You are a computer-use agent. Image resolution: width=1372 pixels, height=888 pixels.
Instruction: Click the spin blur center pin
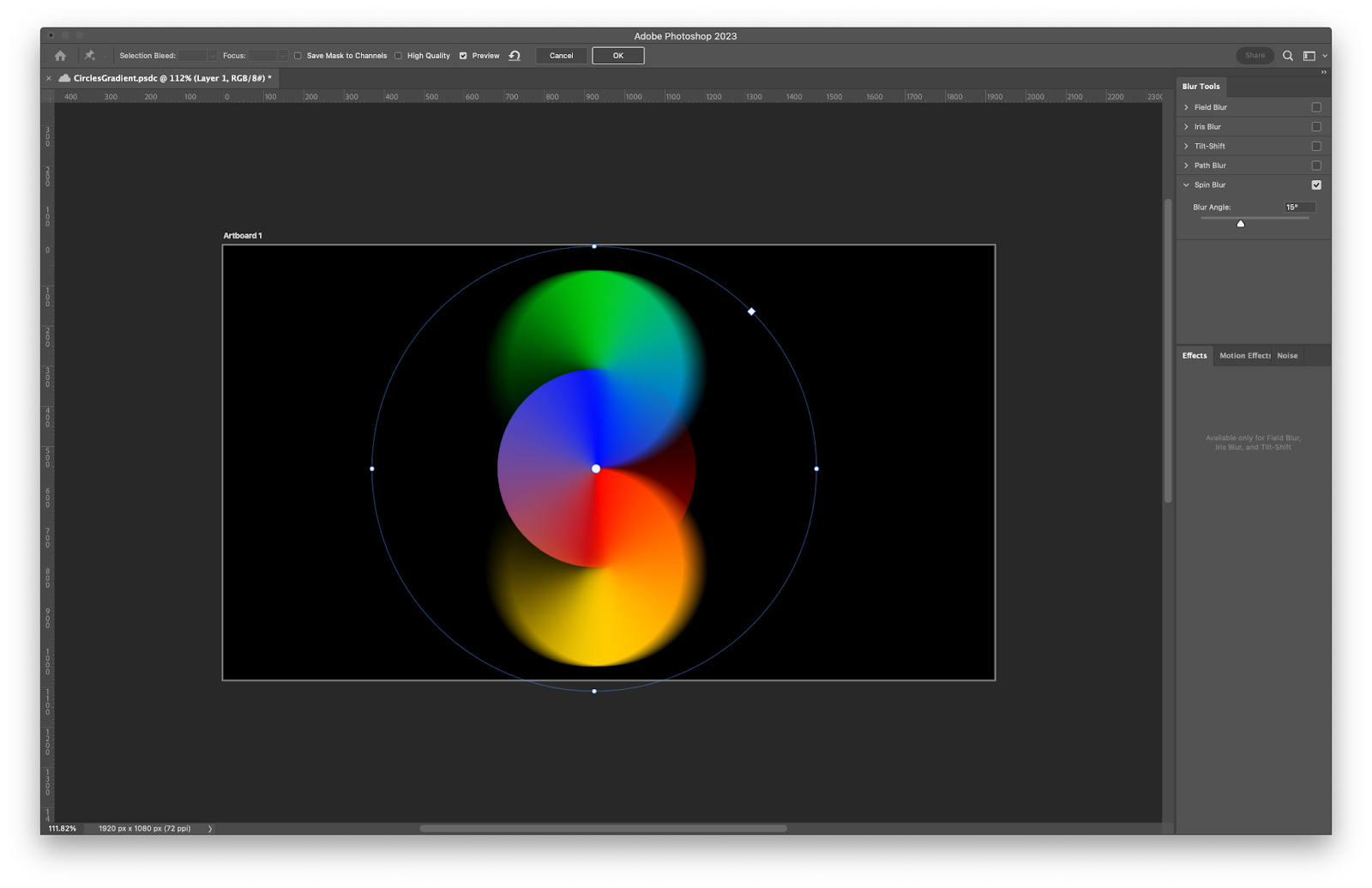click(x=596, y=468)
